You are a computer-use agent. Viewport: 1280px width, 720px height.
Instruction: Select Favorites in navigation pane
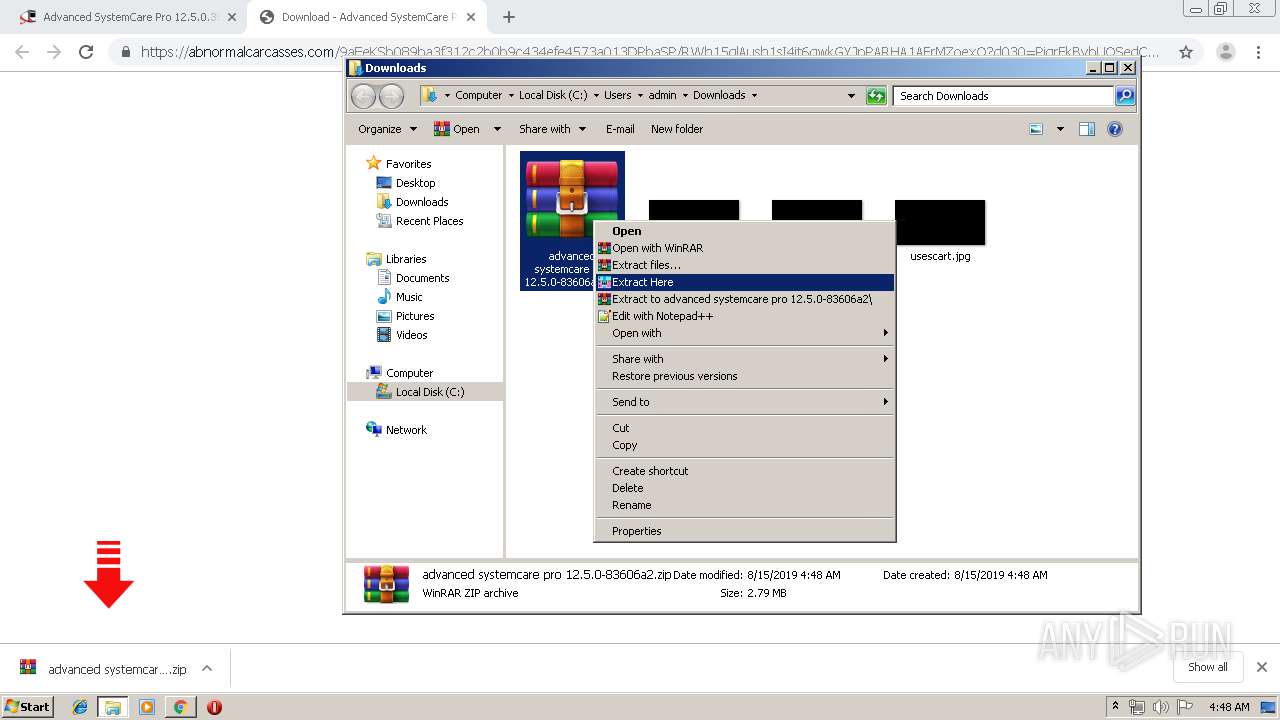(408, 164)
